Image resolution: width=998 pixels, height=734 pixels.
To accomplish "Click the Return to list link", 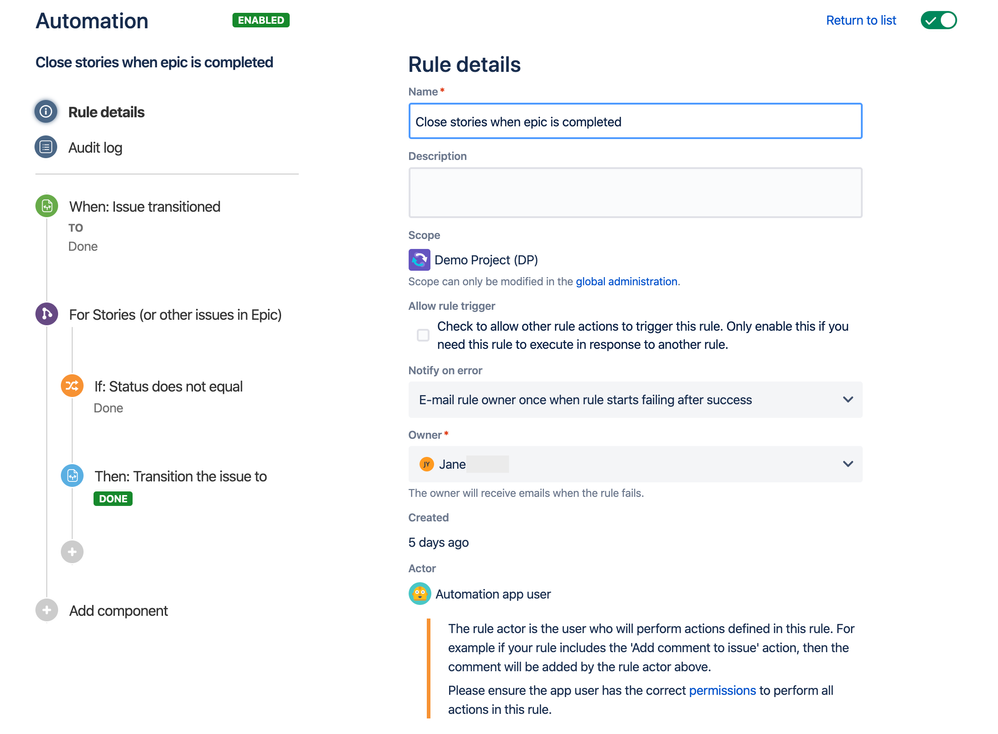I will tap(861, 20).
